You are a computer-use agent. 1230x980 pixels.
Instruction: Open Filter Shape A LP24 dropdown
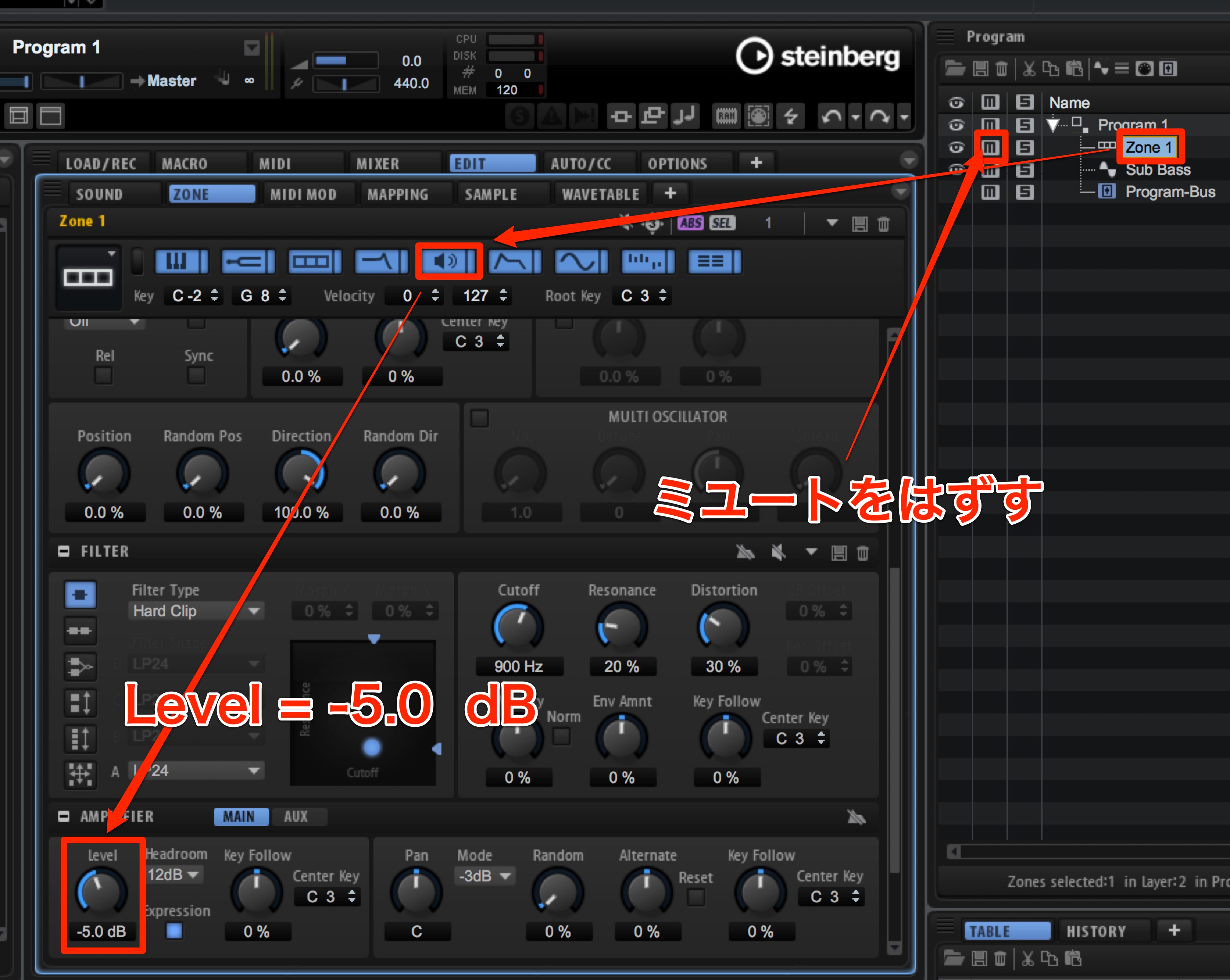click(x=196, y=771)
